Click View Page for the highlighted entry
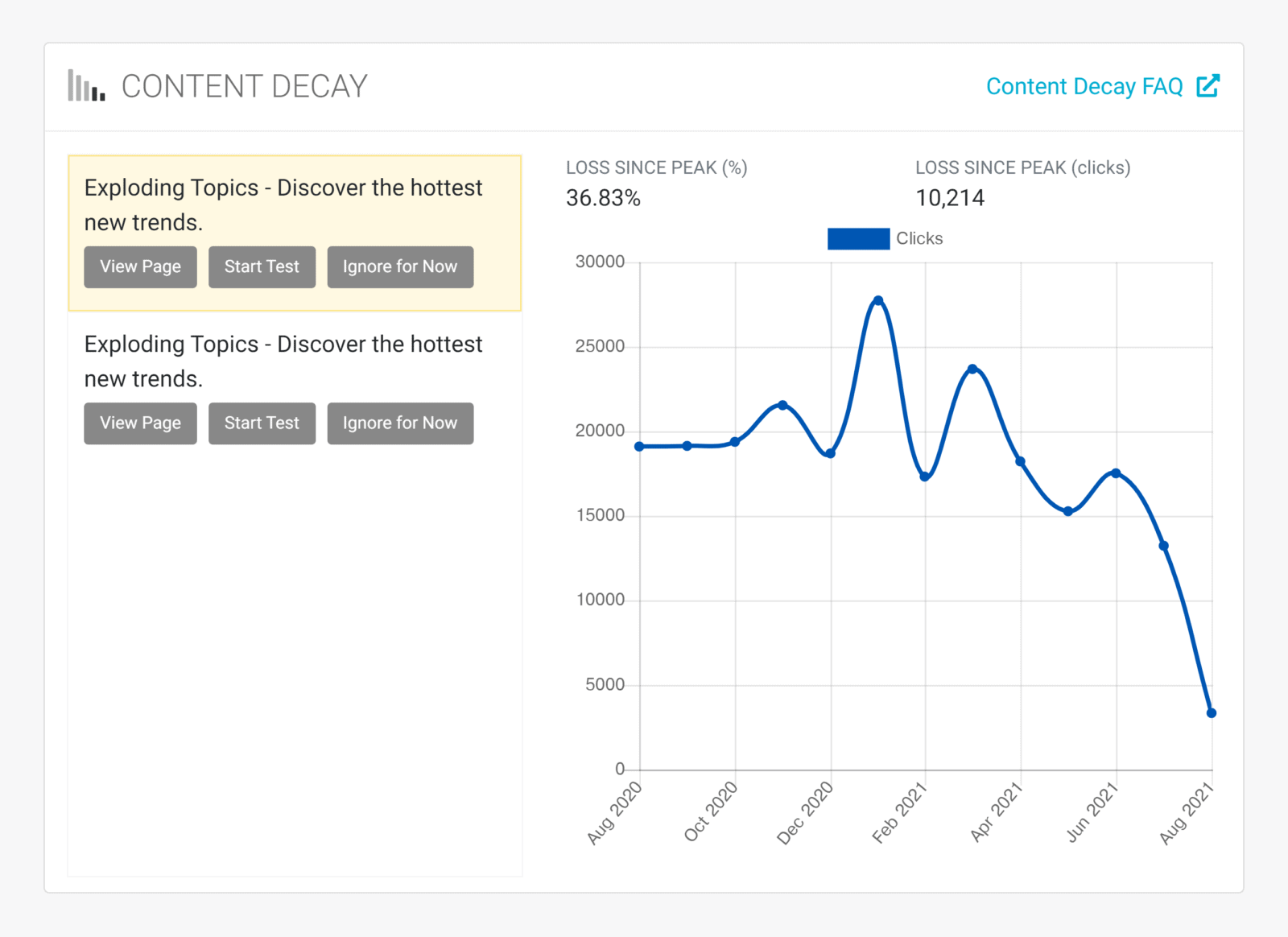The height and width of the screenshot is (937, 1288). click(x=140, y=266)
